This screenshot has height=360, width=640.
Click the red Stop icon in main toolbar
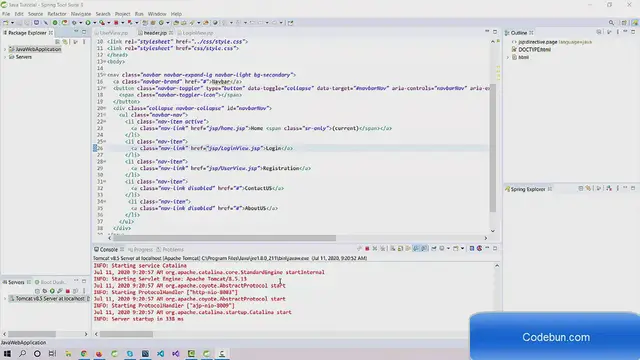point(116,23)
